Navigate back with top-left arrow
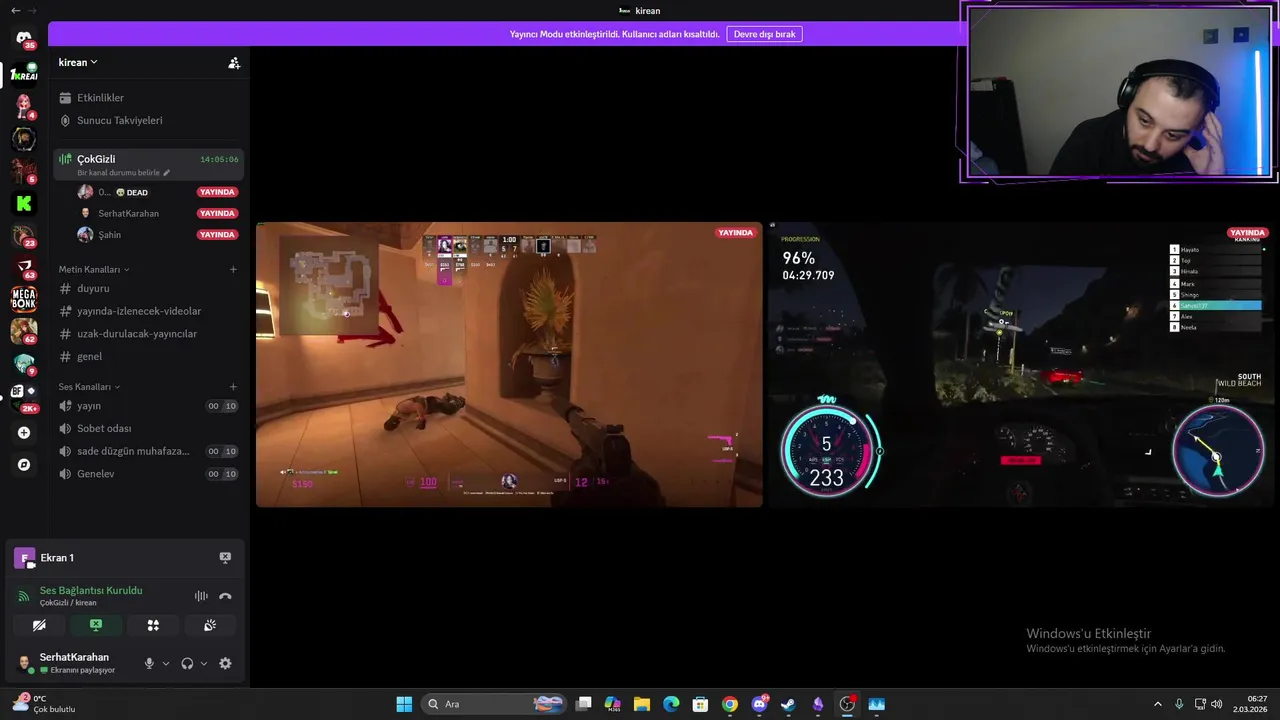The height and width of the screenshot is (720, 1280). (15, 10)
